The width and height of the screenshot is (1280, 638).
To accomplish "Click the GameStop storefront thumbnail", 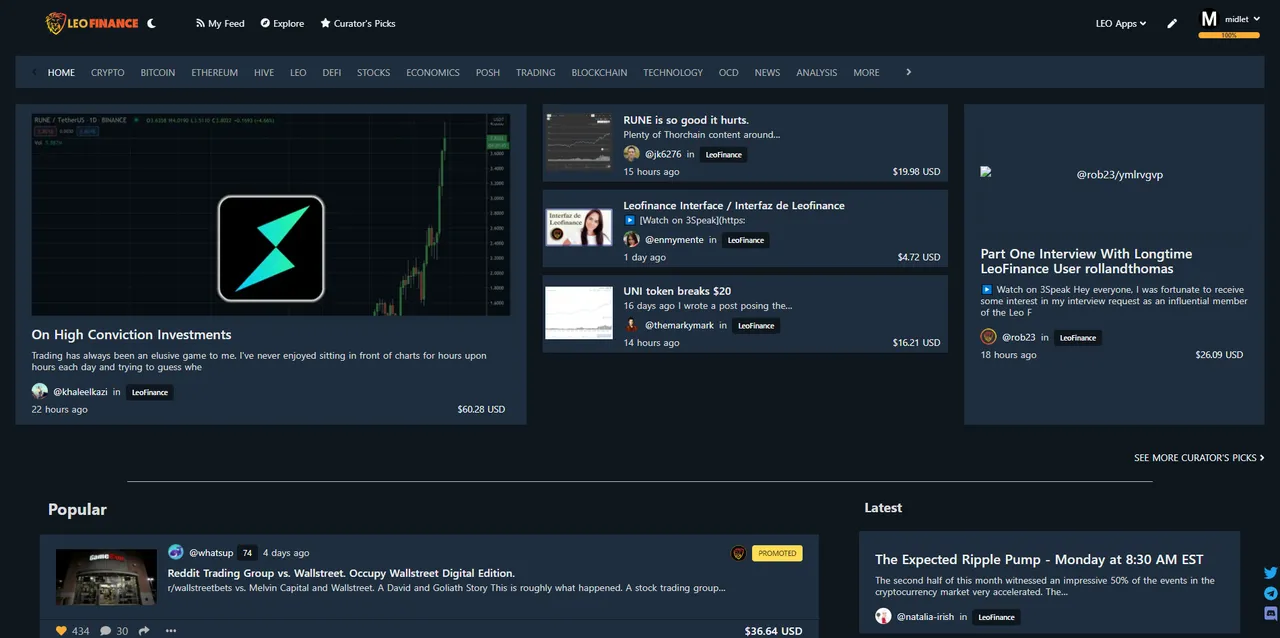I will pyautogui.click(x=106, y=577).
